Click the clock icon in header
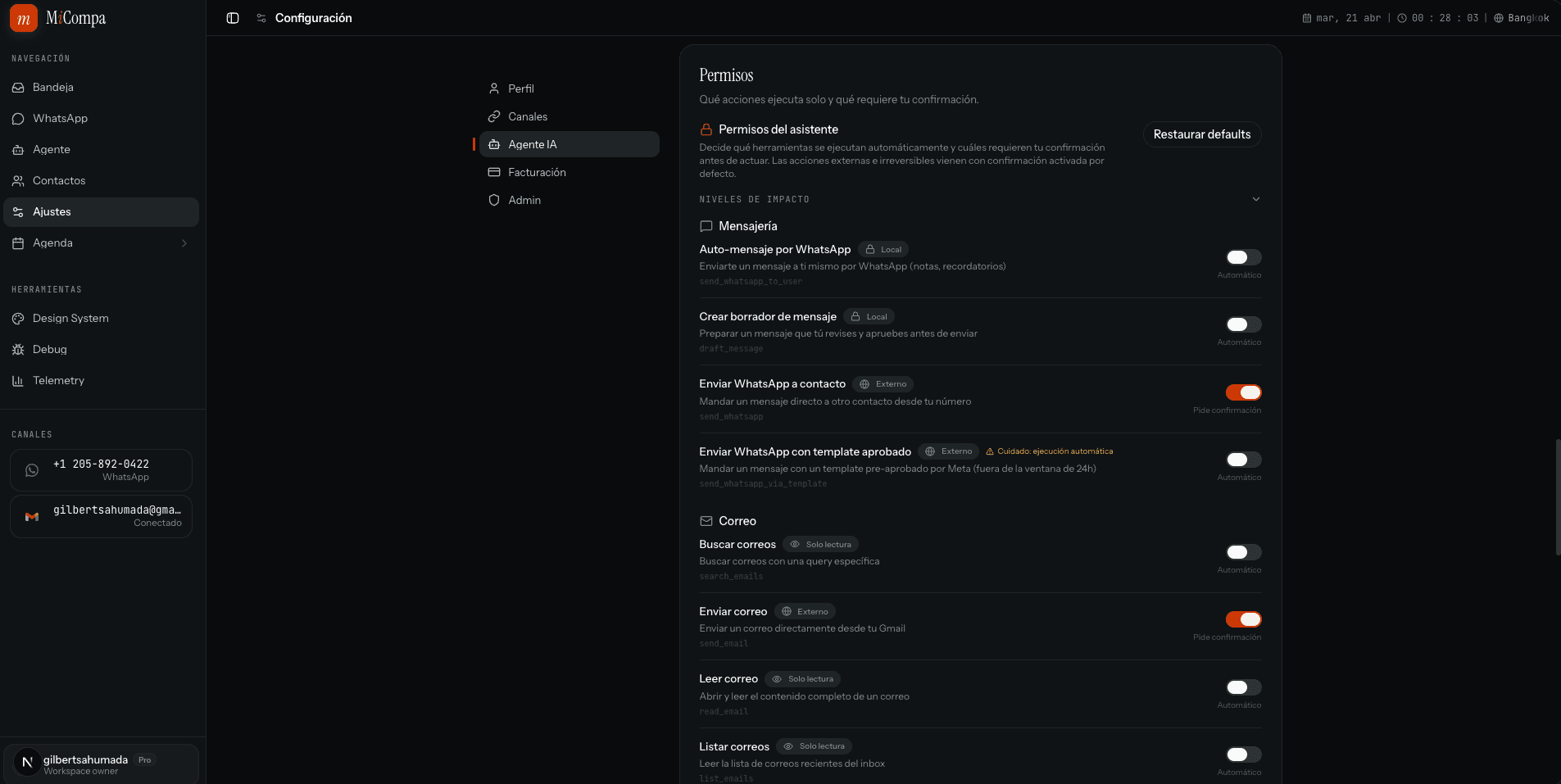This screenshot has height=784, width=1561. [1402, 18]
